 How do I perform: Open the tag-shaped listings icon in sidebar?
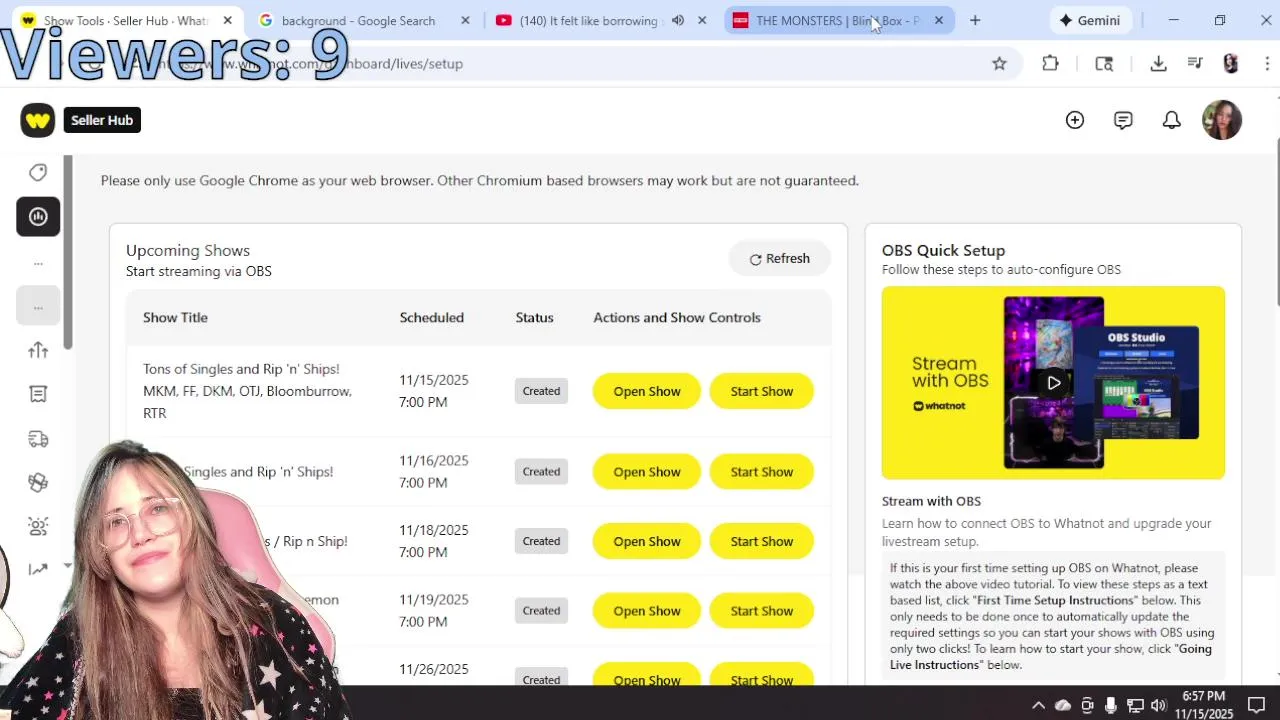(x=38, y=173)
